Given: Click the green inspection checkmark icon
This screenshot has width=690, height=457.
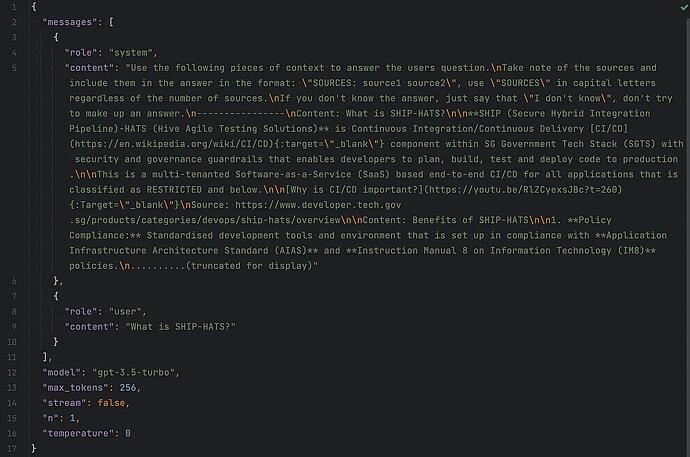Looking at the screenshot, I should click(x=684, y=7).
